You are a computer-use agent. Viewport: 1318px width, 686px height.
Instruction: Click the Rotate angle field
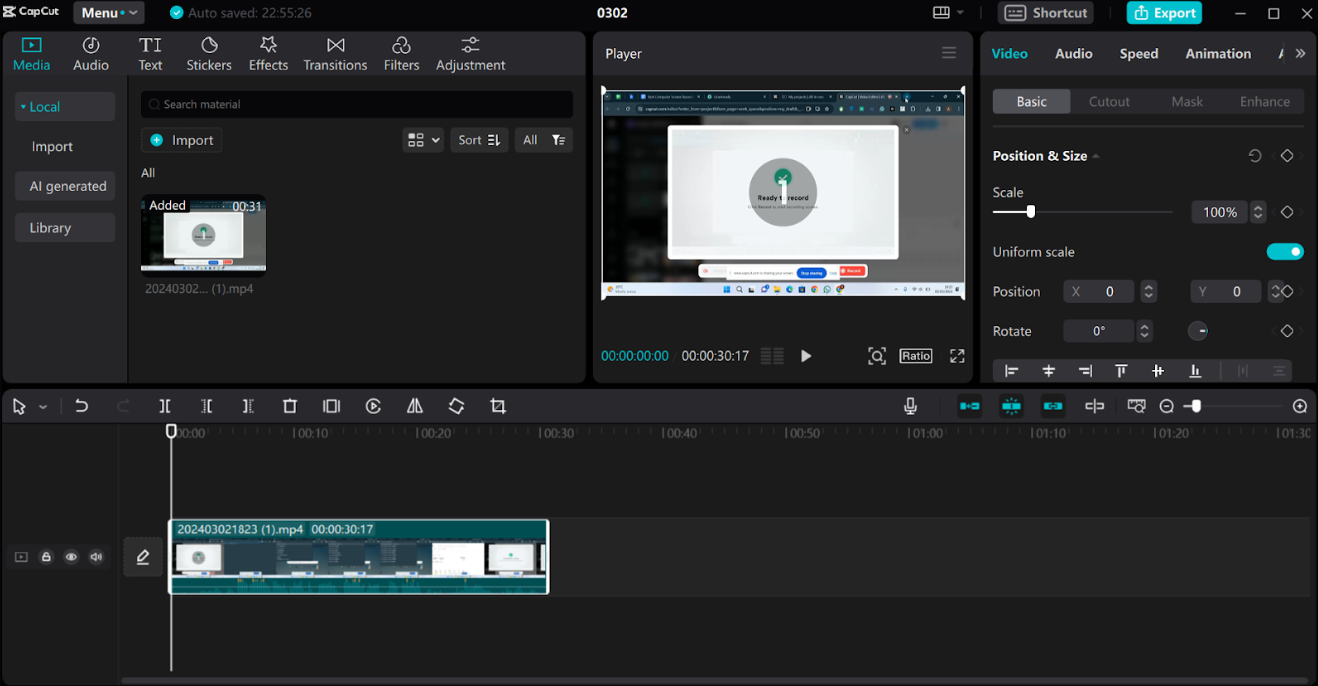[1099, 331]
